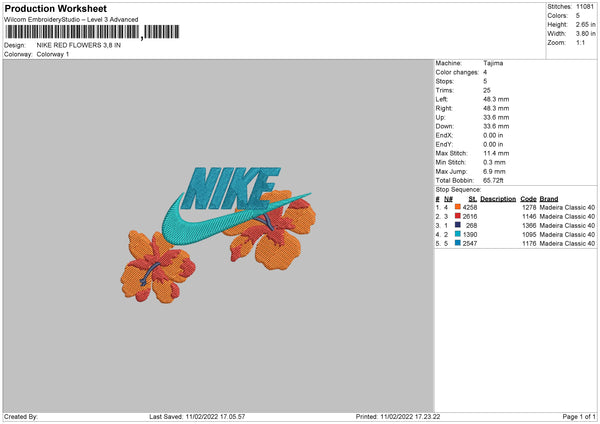This screenshot has height=424, width=600.
Task: Click thread code "1366"
Action: click(x=529, y=225)
